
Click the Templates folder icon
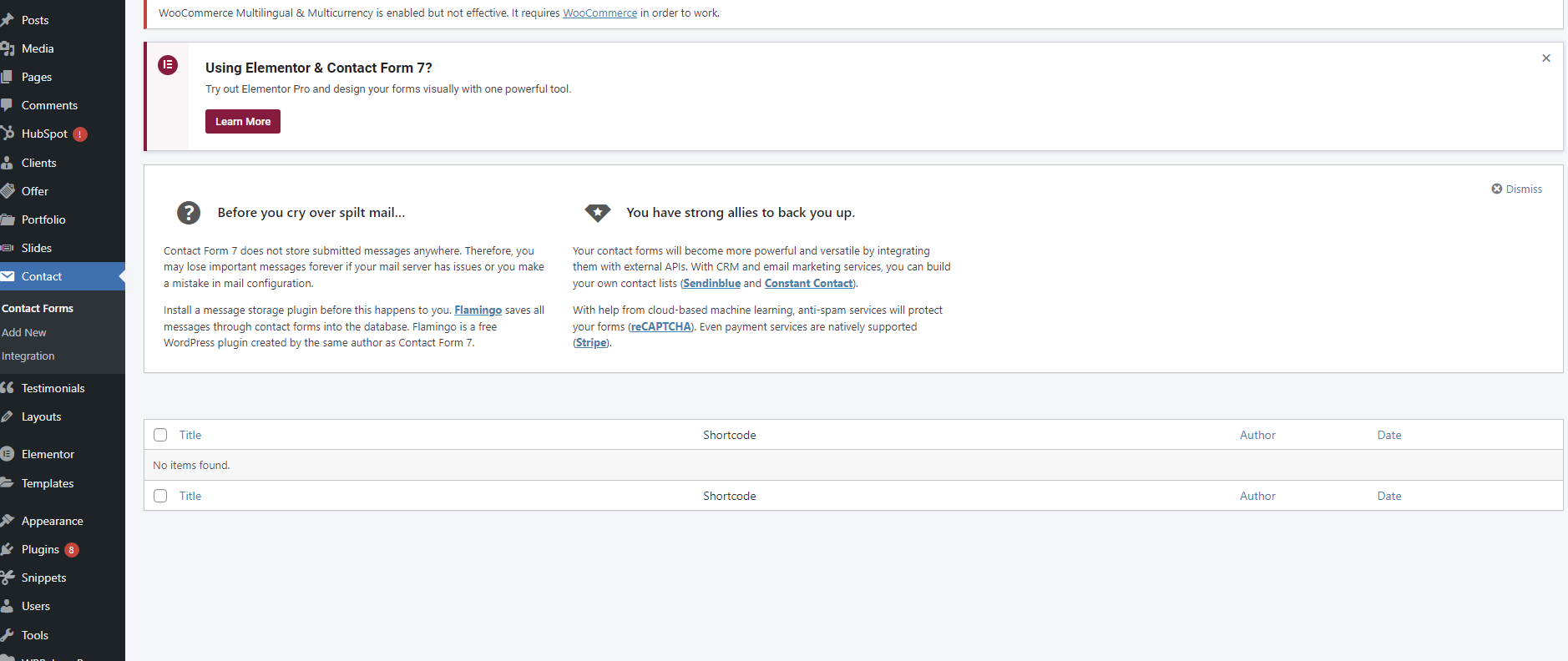[8, 483]
